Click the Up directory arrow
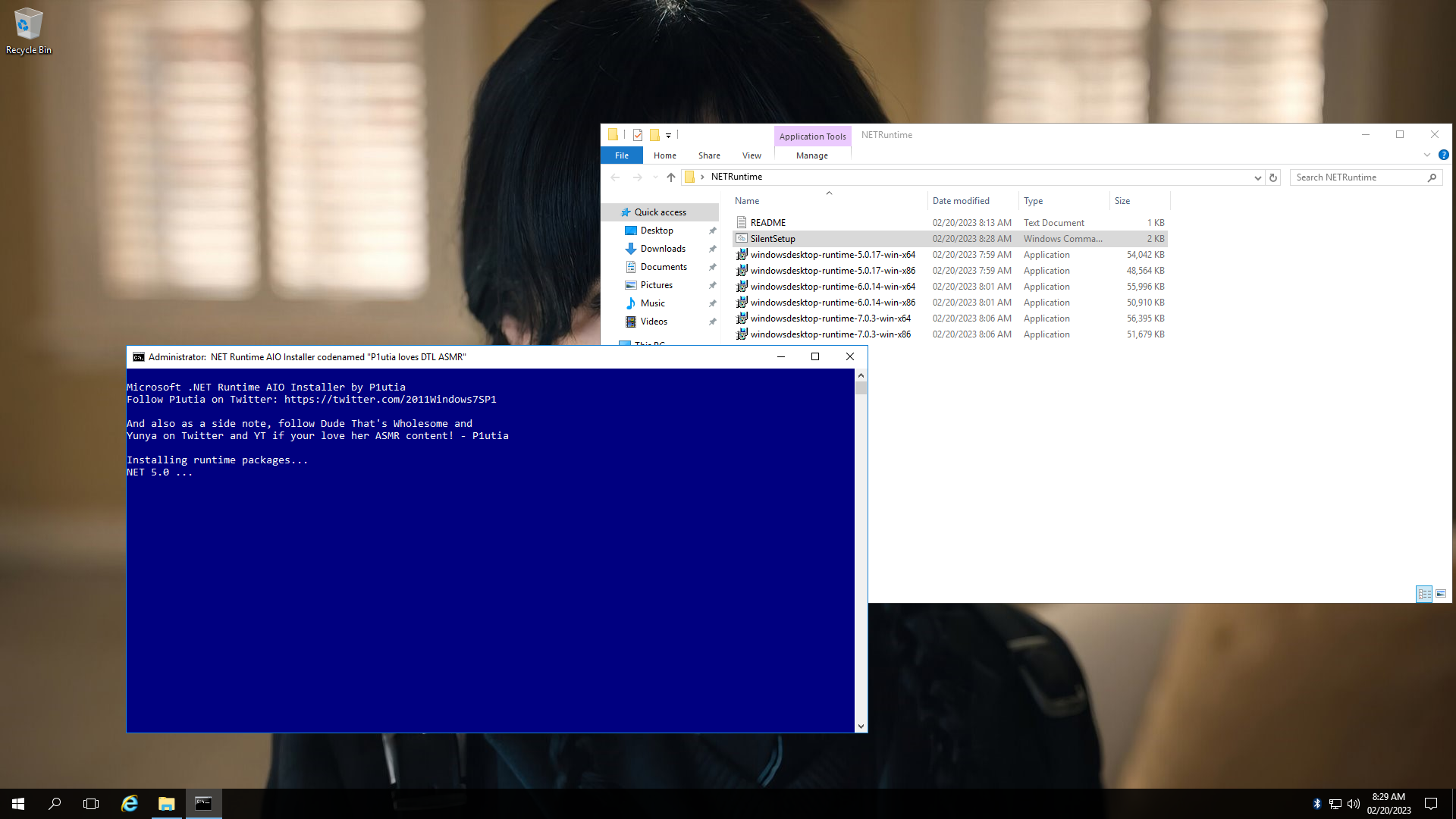Screen dimensions: 1456x819 [670, 177]
